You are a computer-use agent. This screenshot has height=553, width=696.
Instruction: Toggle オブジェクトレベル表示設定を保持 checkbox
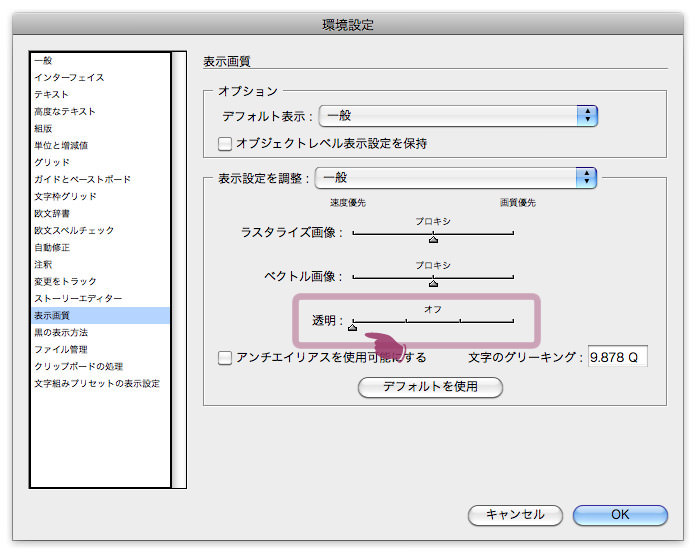pyautogui.click(x=225, y=144)
